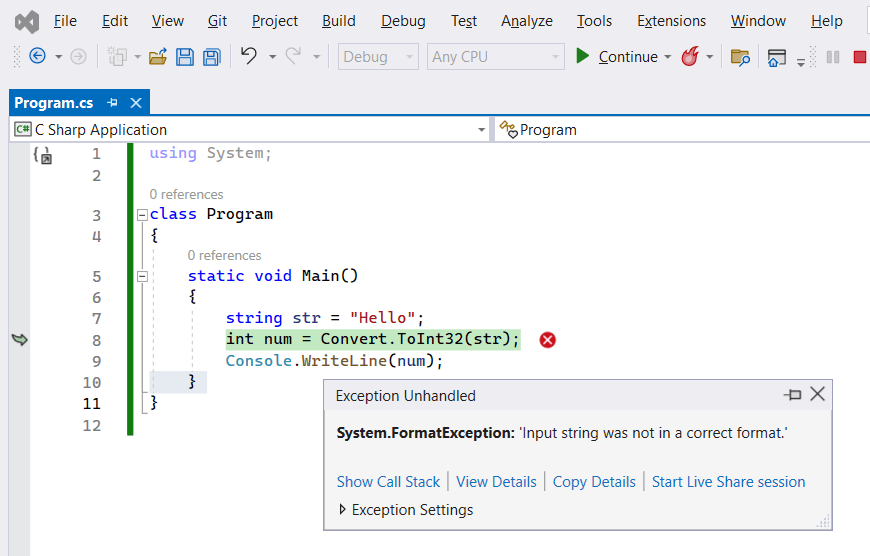Open the Edit menu
Image resolution: width=870 pixels, height=556 pixels.
click(x=115, y=21)
